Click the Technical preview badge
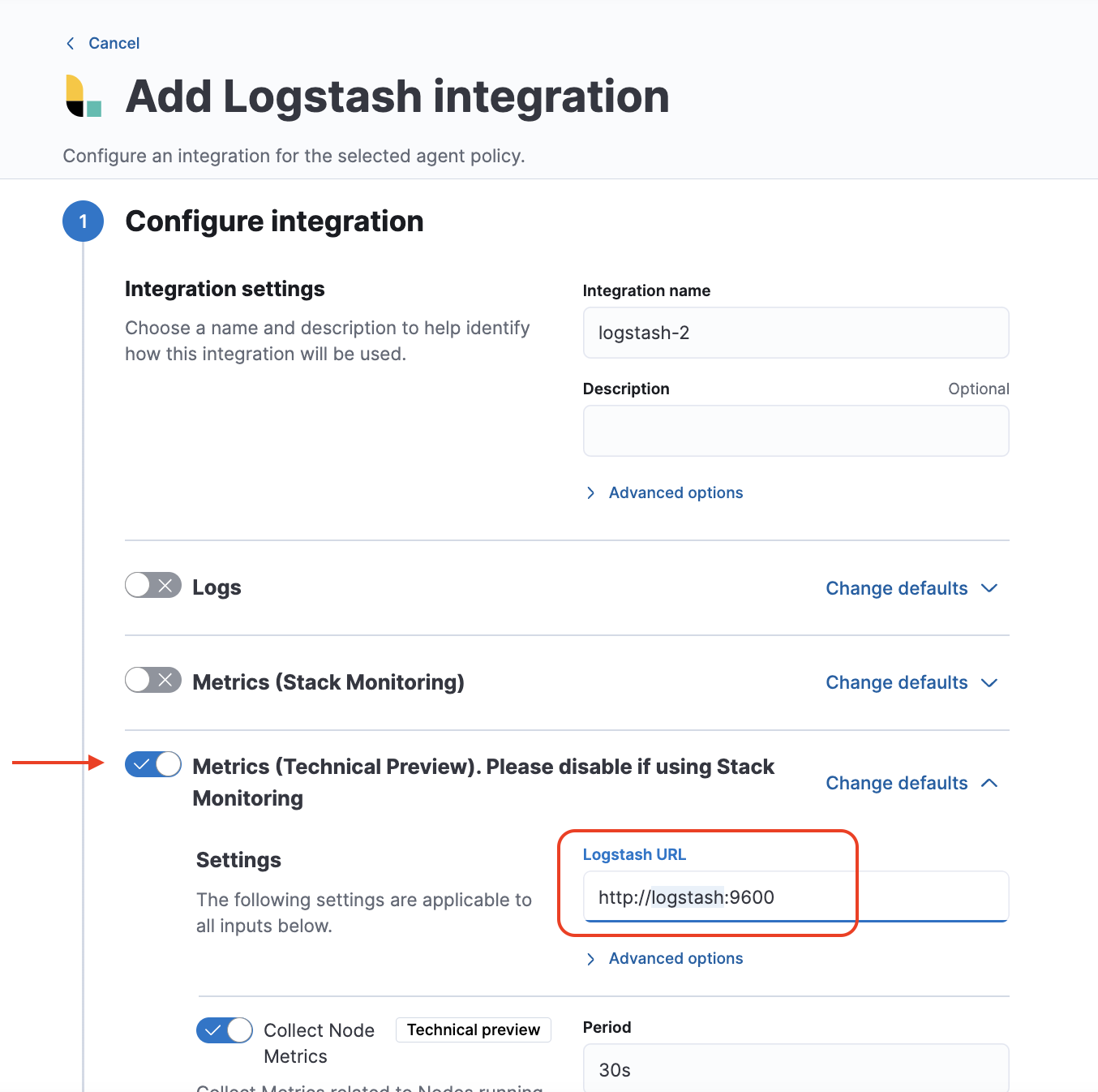Image resolution: width=1098 pixels, height=1092 pixels. coord(474,1030)
